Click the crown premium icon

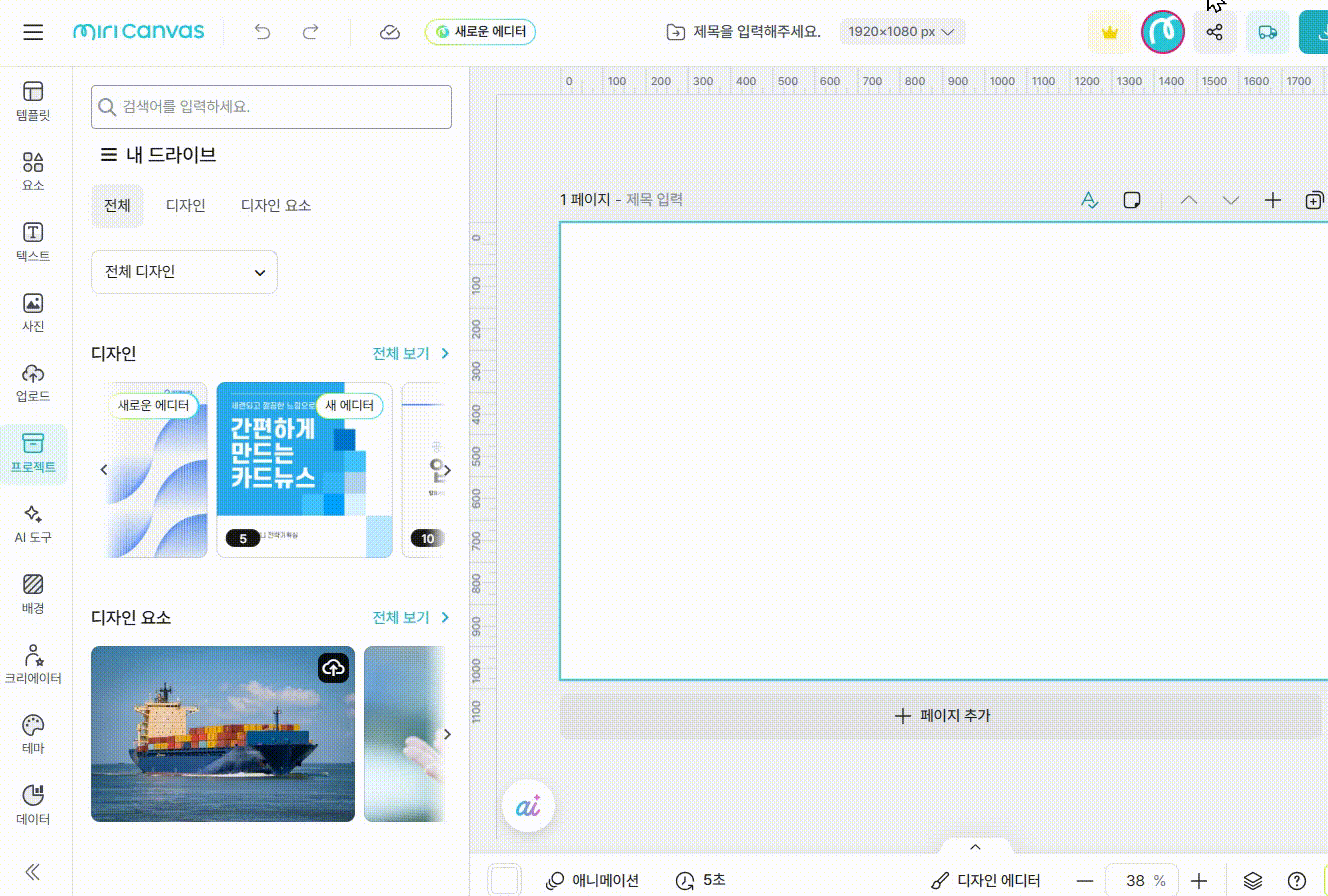(1109, 32)
